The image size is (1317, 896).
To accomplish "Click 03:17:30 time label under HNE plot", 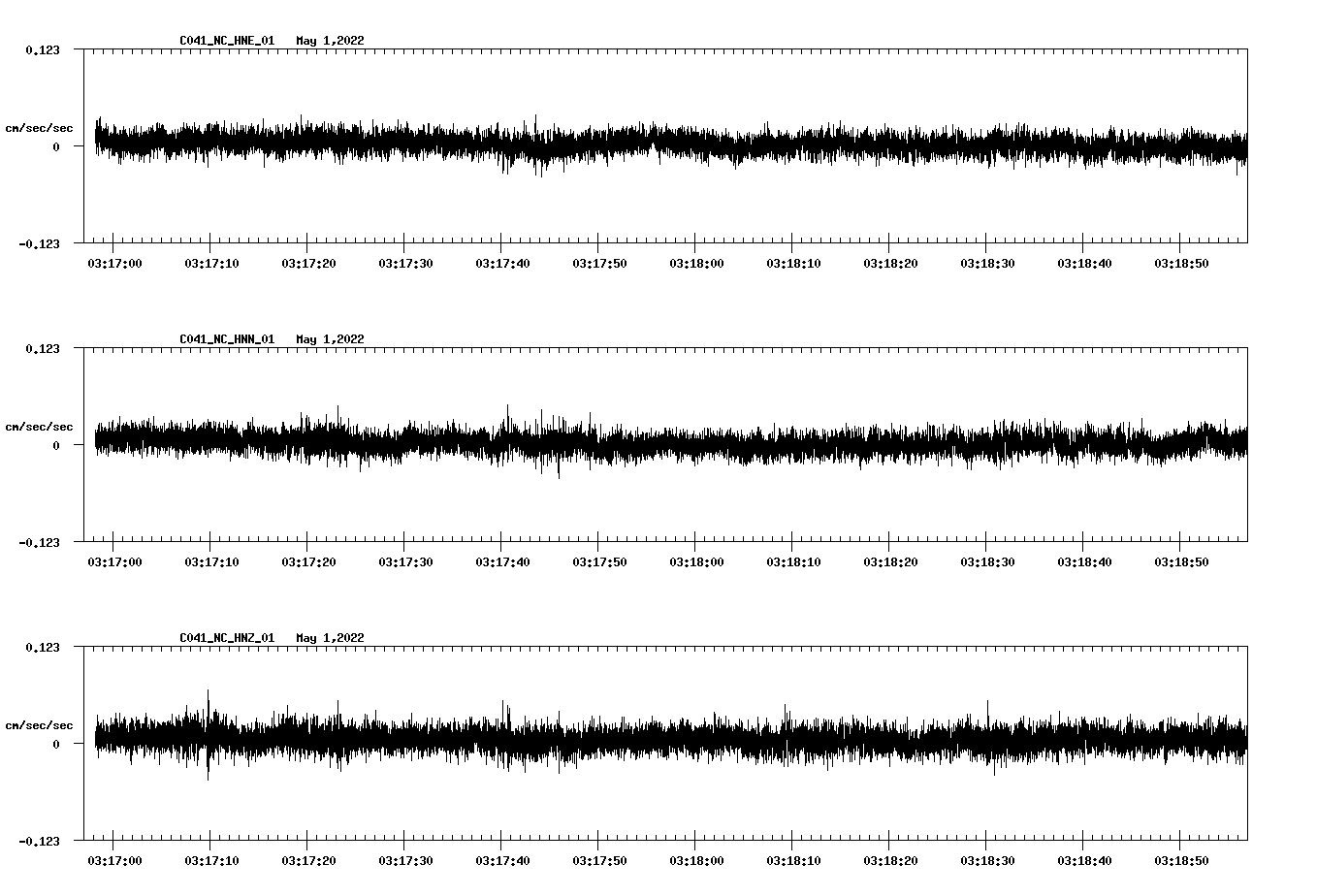I will tap(405, 263).
